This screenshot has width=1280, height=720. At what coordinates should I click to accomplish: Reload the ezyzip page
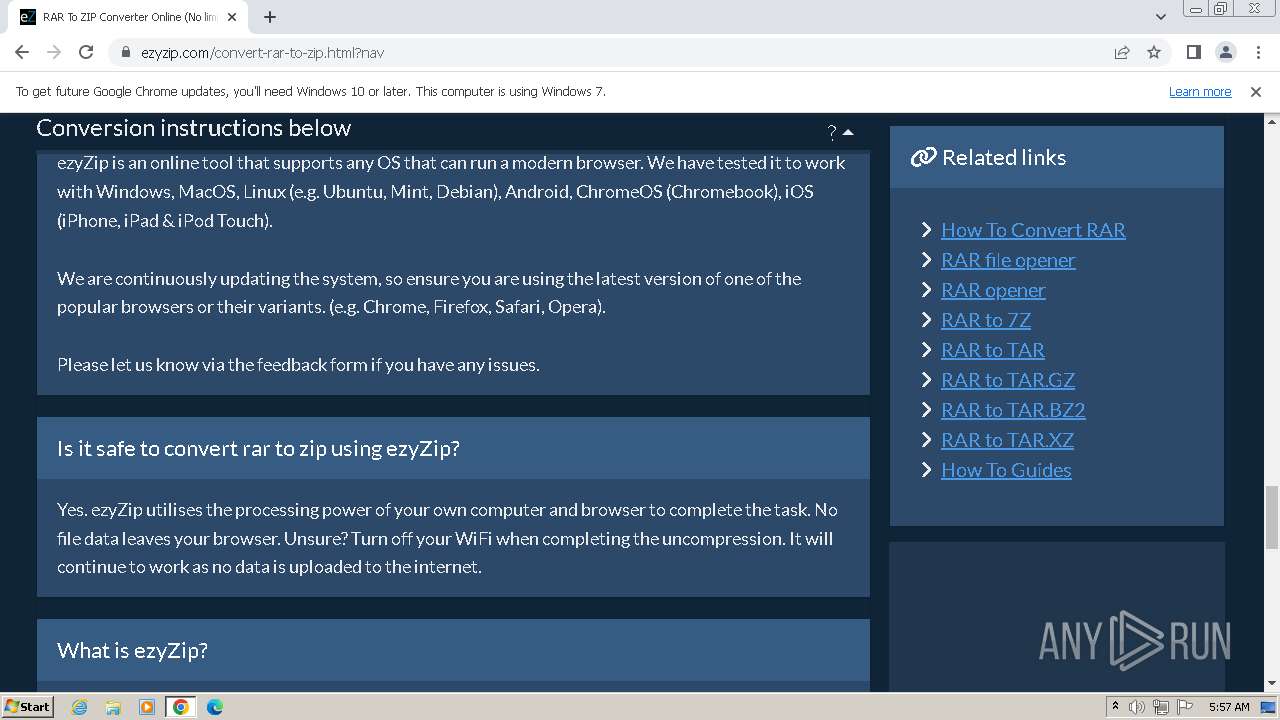[x=86, y=52]
